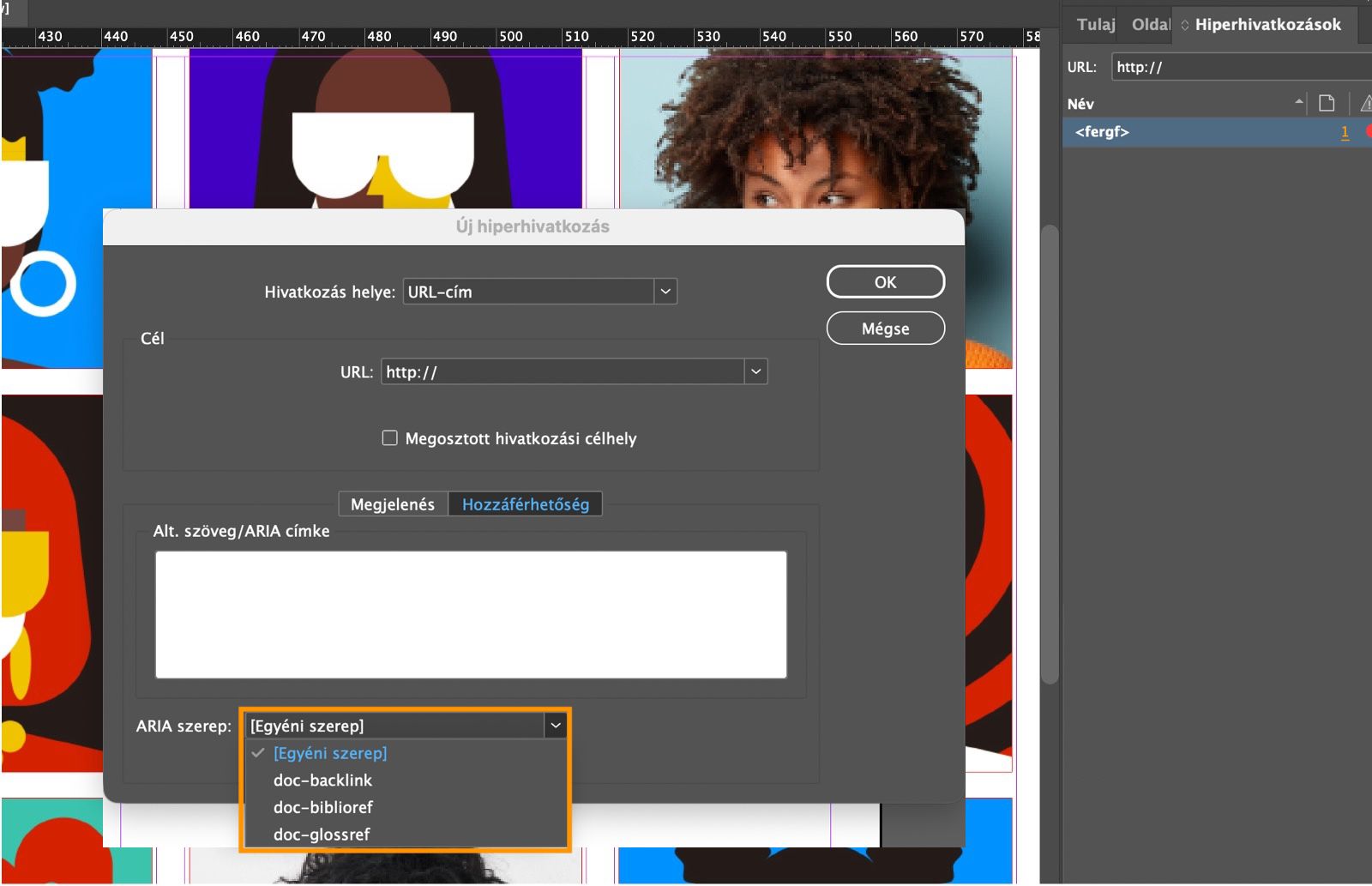This screenshot has width=1372, height=886.
Task: Cancel with the Mégse button
Action: coord(886,328)
